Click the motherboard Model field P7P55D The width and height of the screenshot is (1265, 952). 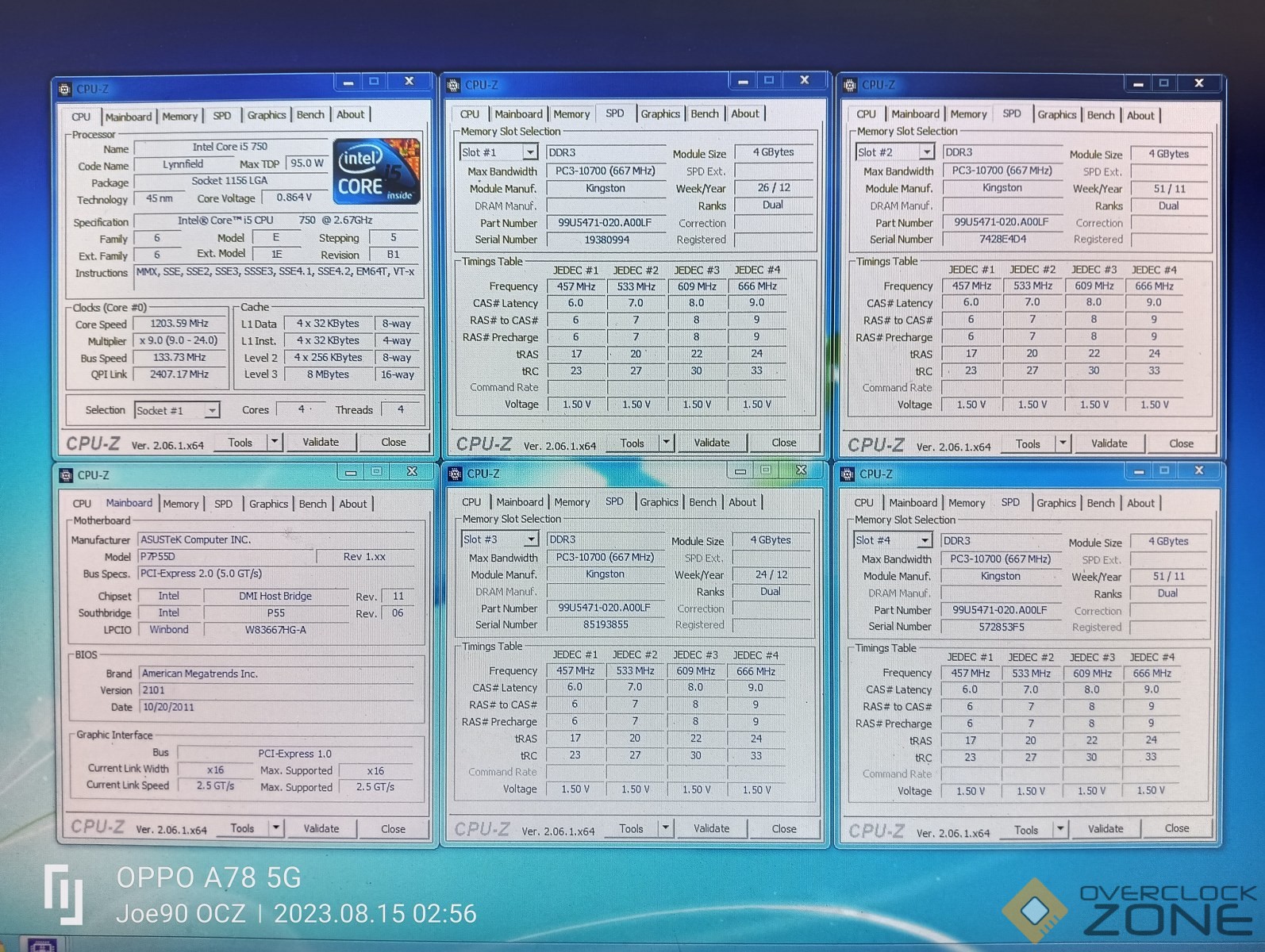click(x=226, y=557)
